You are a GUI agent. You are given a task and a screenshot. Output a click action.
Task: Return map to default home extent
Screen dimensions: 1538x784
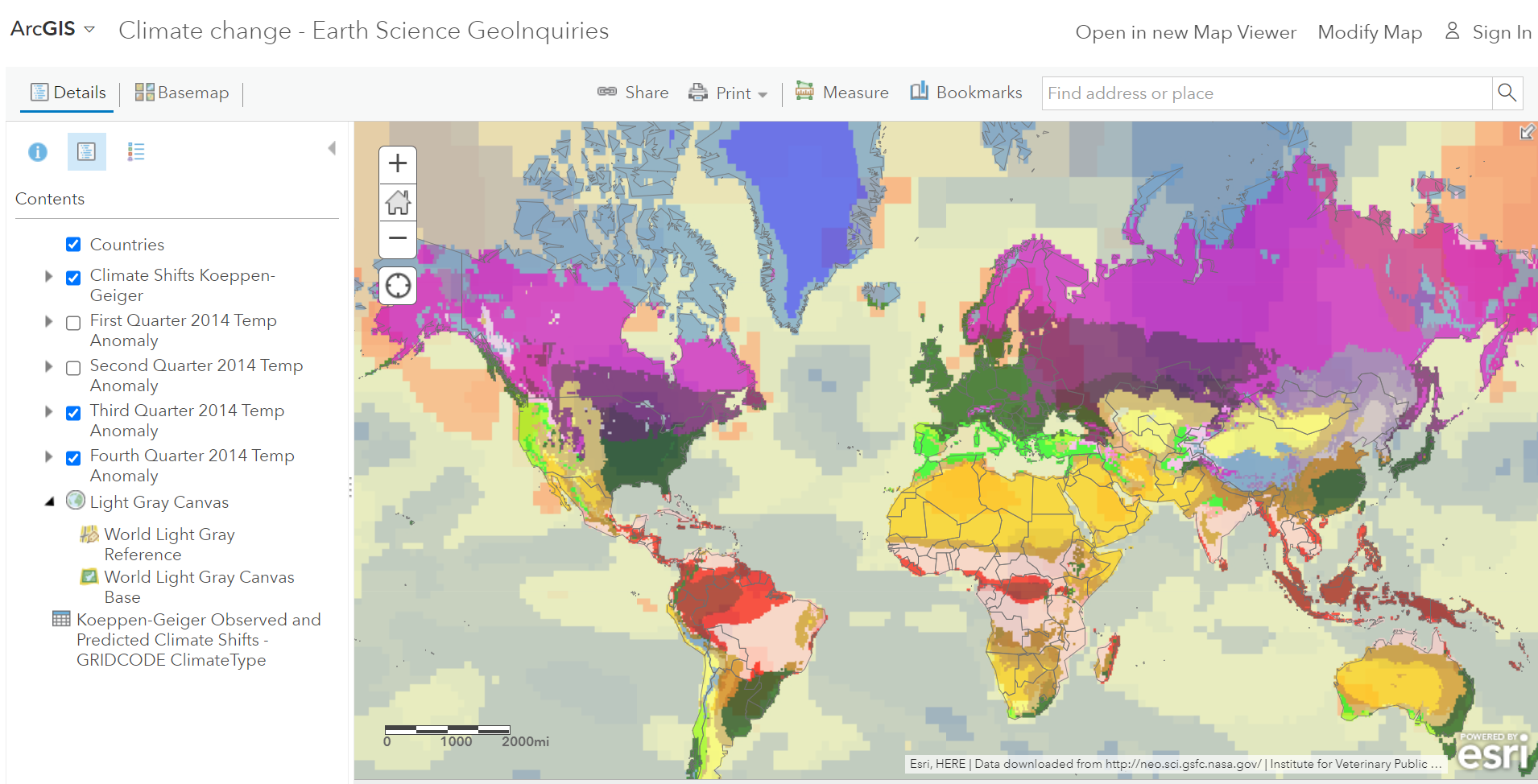[398, 201]
